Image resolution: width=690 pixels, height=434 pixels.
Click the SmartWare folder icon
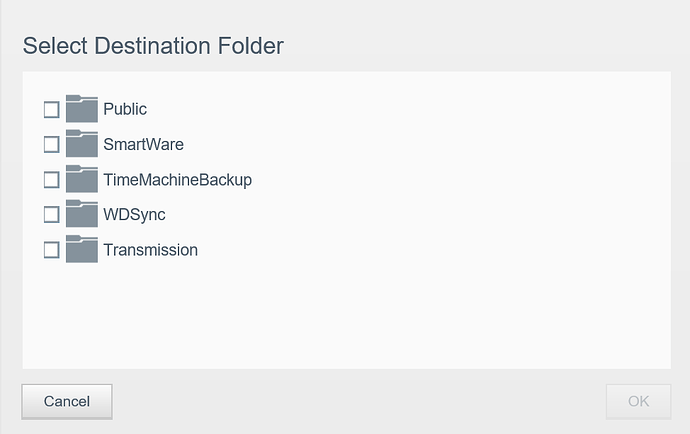[x=81, y=144]
